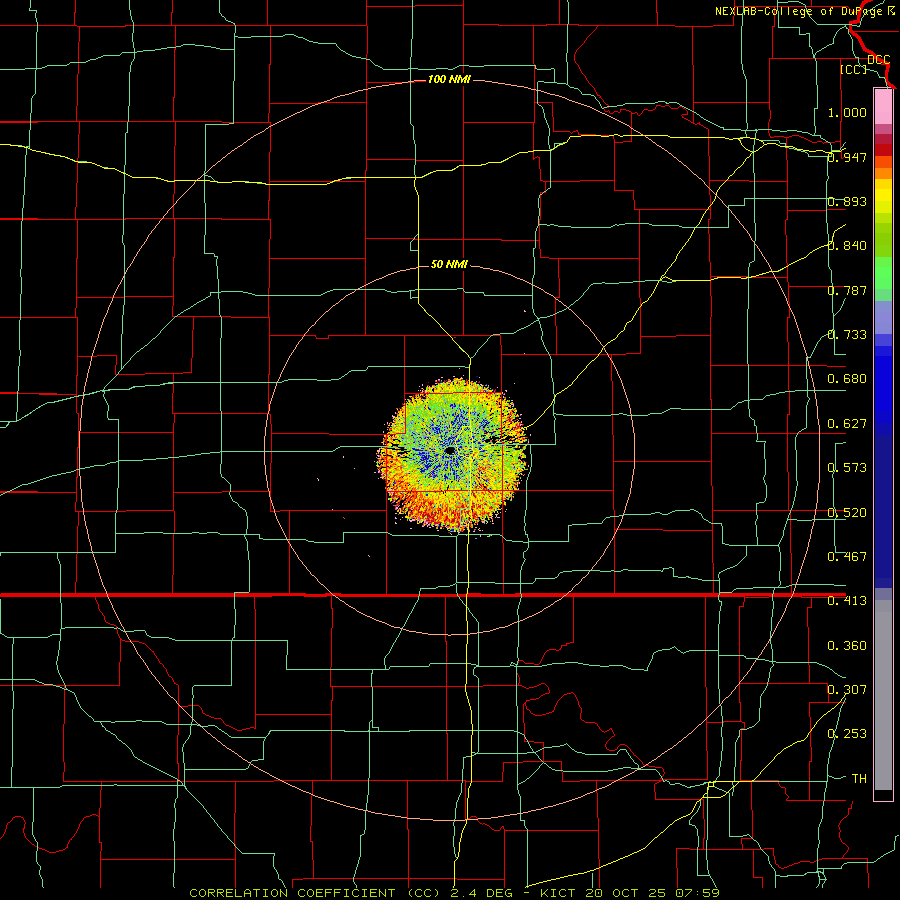Pick the red swatch on the color scale
Viewport: 900px width, 900px height.
[x=883, y=150]
